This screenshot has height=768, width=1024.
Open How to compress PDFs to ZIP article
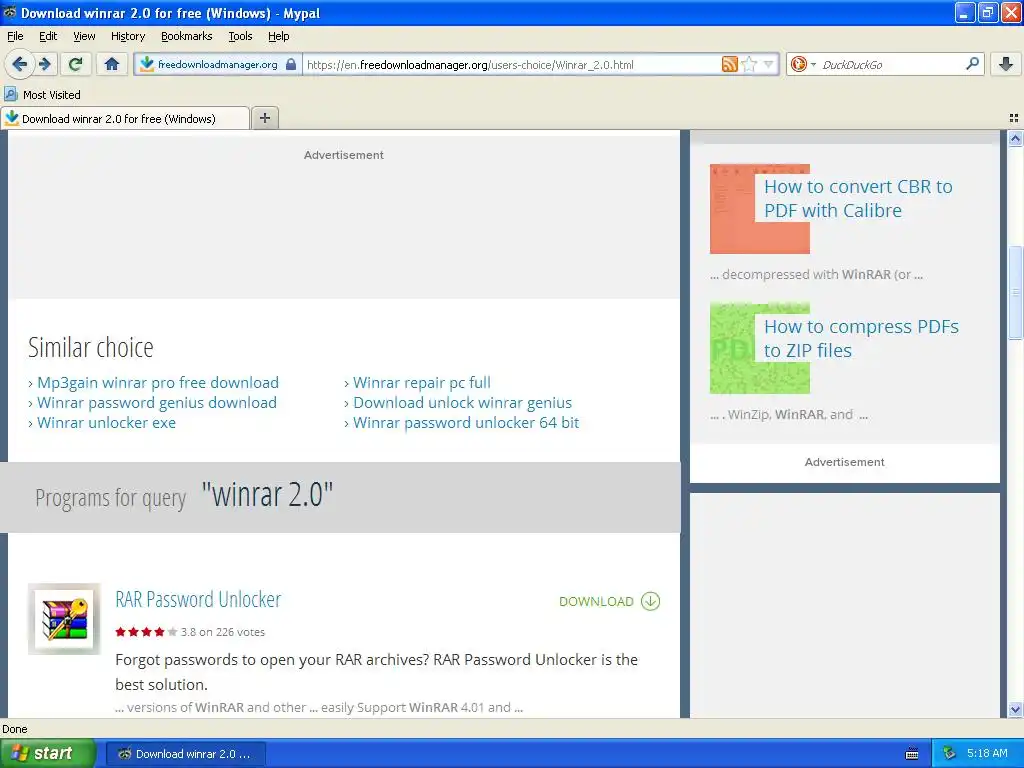click(861, 338)
